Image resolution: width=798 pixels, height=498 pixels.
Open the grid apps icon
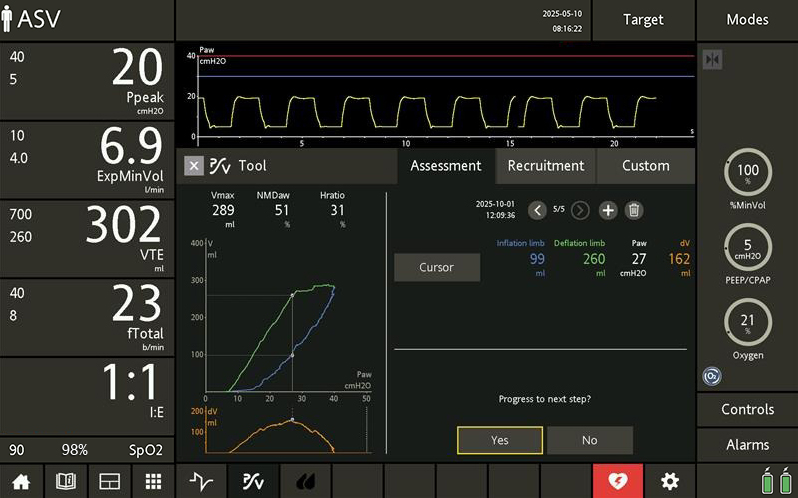(x=153, y=481)
